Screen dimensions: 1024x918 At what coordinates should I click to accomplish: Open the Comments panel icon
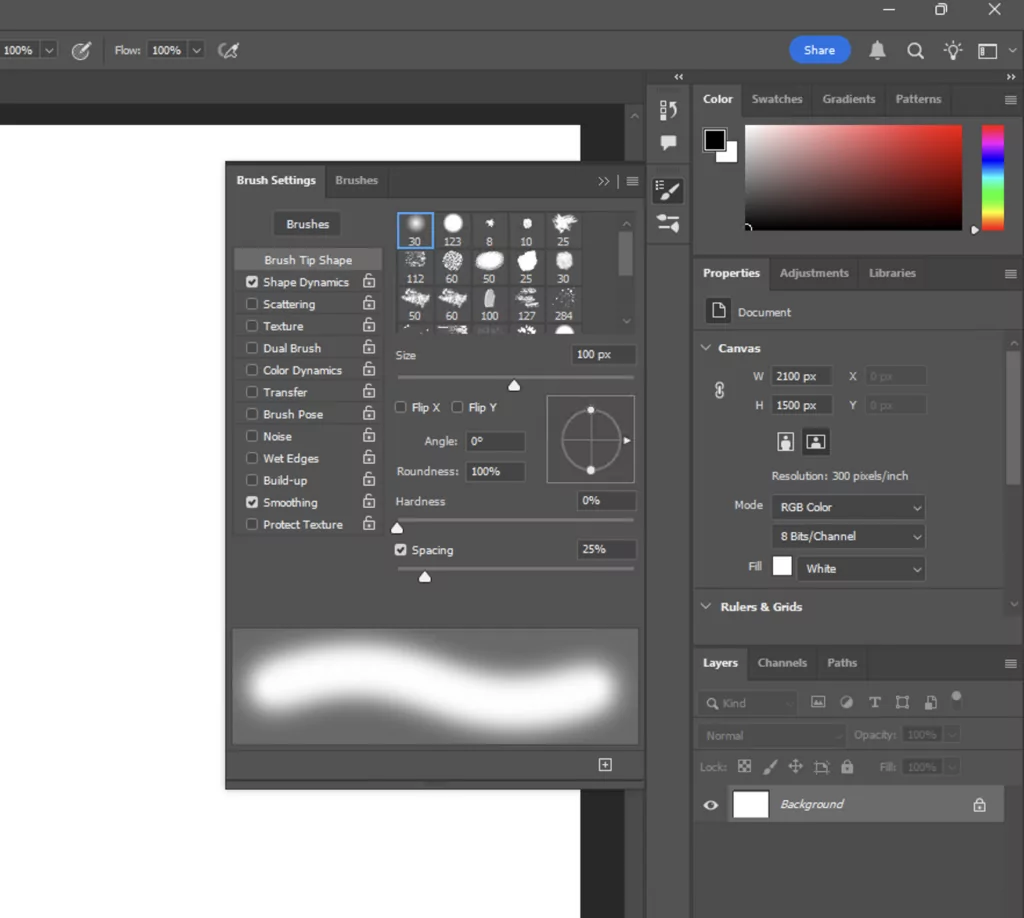(x=668, y=143)
